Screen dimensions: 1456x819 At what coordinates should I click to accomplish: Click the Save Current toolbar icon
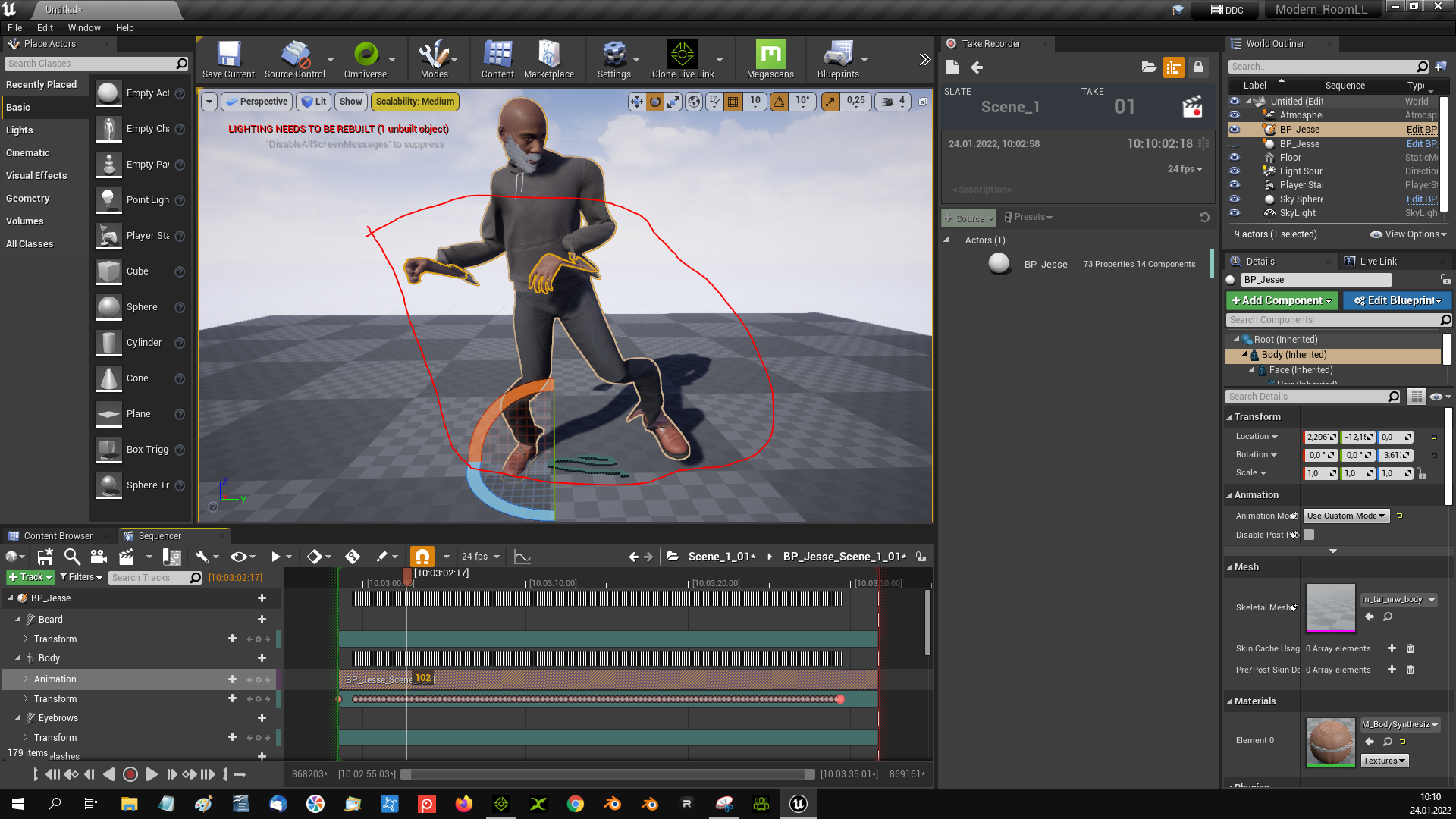(228, 59)
